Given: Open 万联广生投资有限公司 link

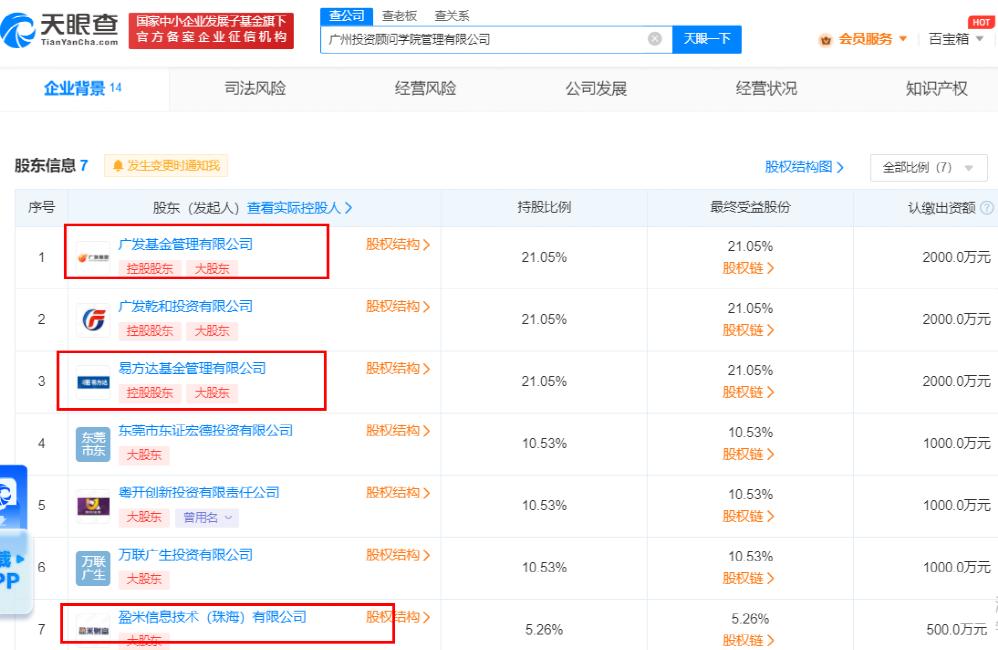Looking at the screenshot, I should click(185, 555).
